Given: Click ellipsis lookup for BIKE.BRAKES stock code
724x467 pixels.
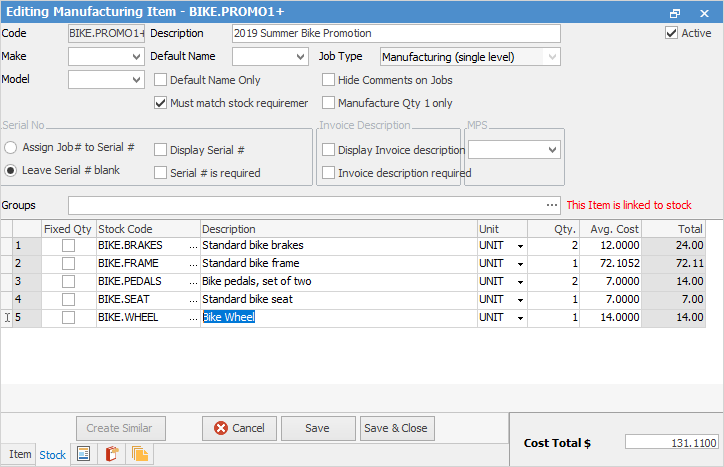Looking at the screenshot, I should pos(193,245).
